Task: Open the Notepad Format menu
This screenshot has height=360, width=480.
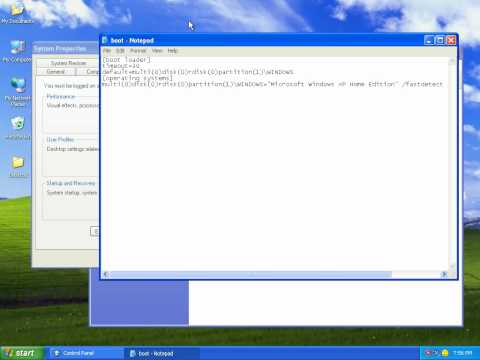Action: tap(138, 51)
